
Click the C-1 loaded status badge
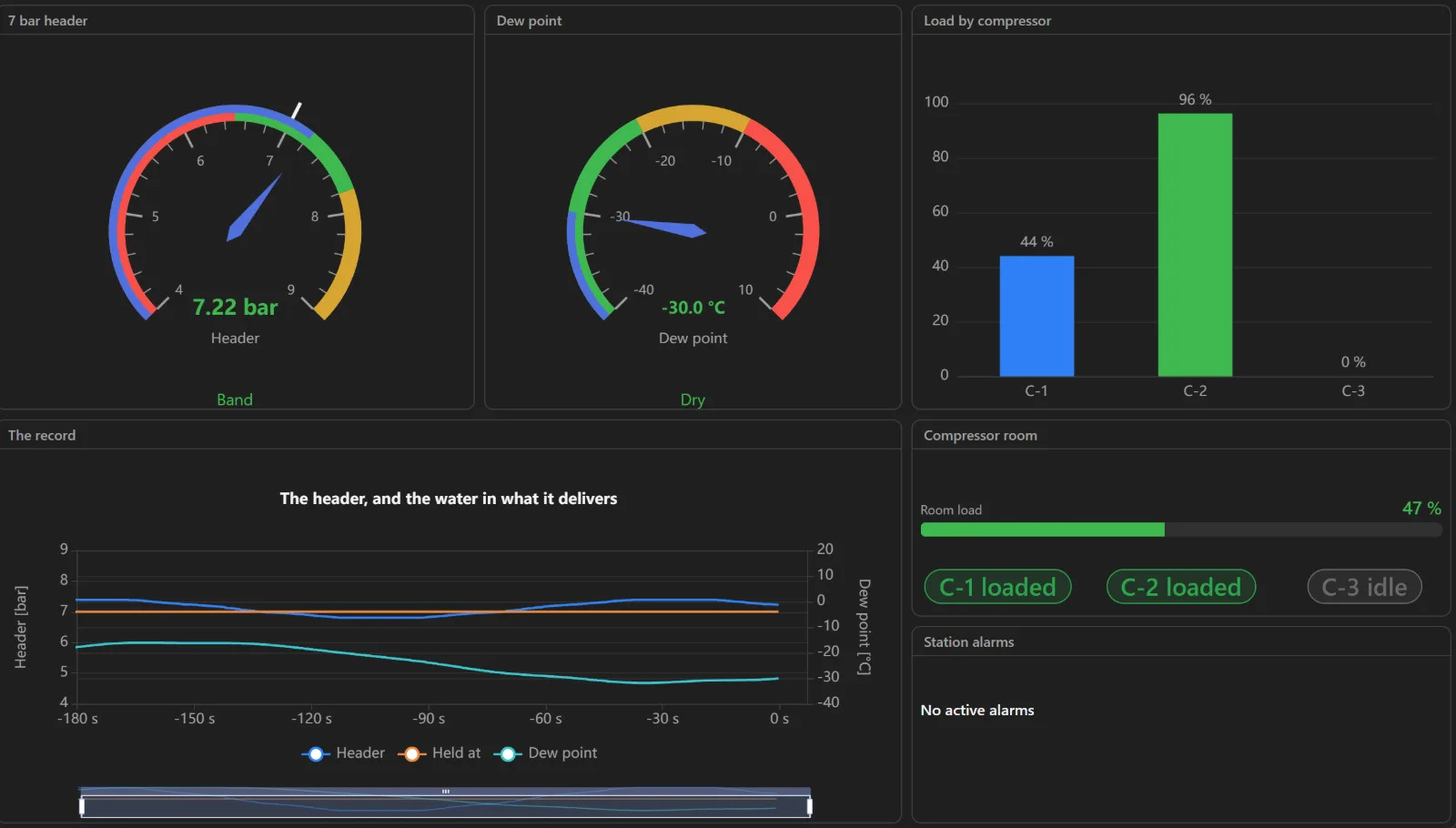(x=997, y=587)
